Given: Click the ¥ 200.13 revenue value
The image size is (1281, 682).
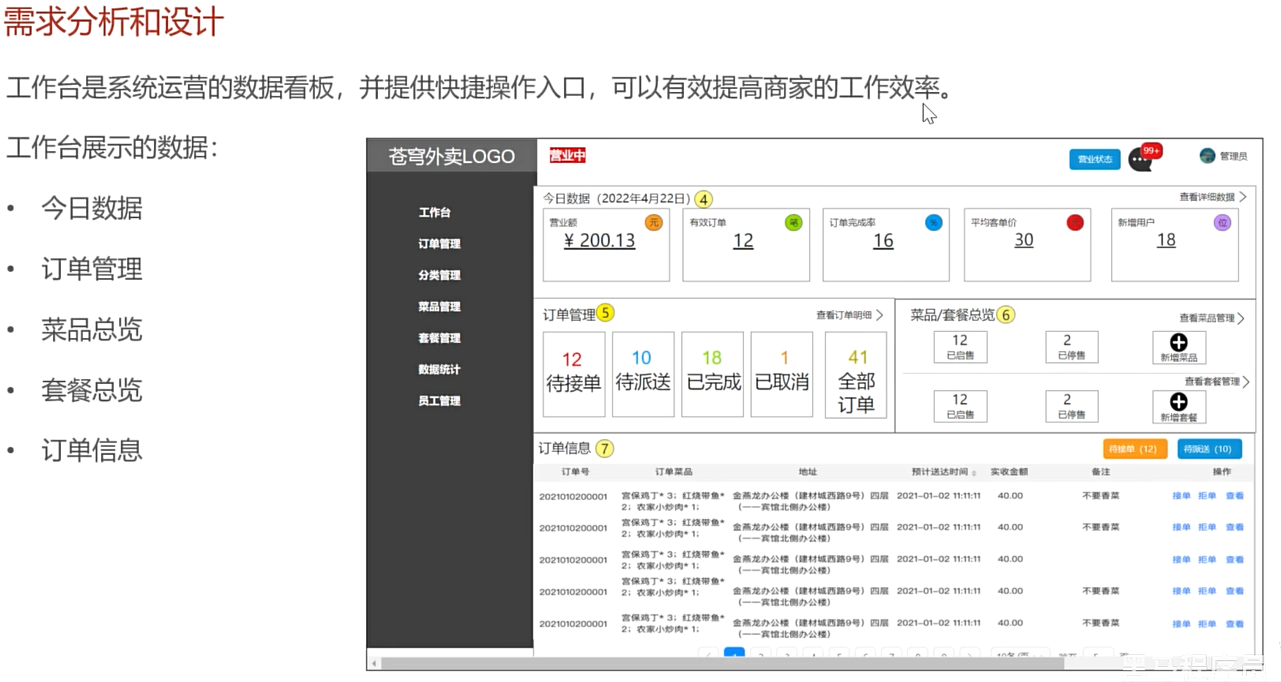Looking at the screenshot, I should pos(600,241).
